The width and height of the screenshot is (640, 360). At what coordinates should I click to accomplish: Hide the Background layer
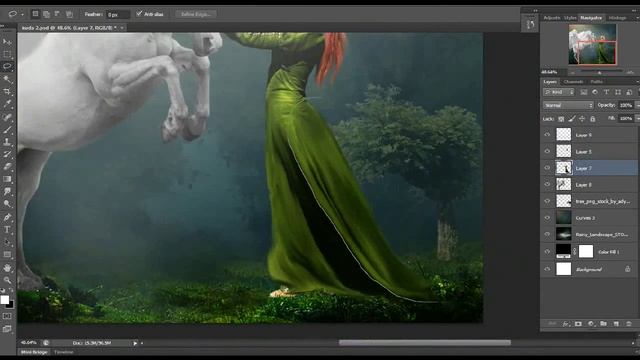point(547,269)
